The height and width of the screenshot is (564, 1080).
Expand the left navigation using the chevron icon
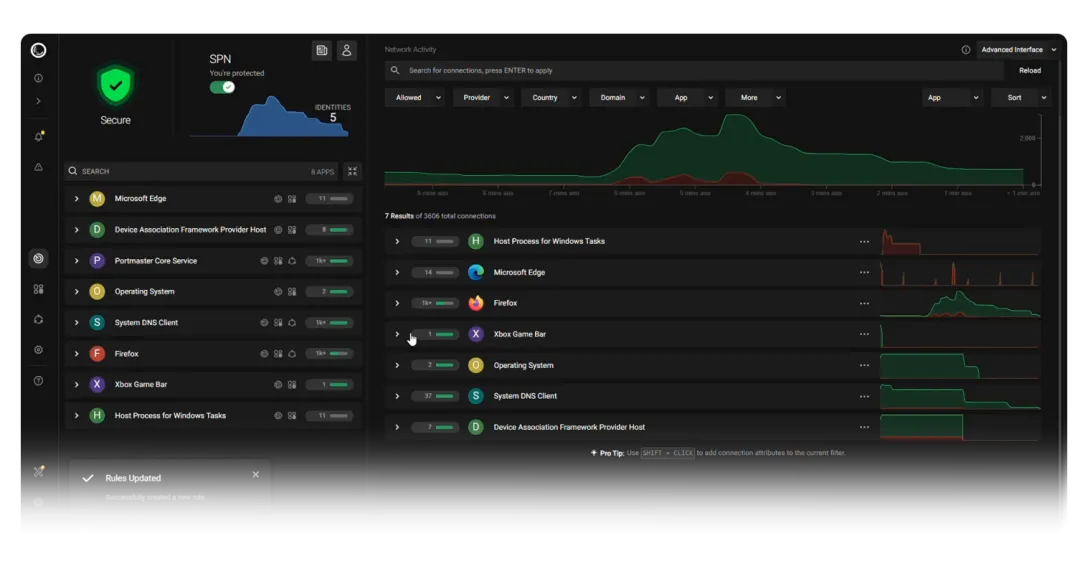pyautogui.click(x=39, y=101)
